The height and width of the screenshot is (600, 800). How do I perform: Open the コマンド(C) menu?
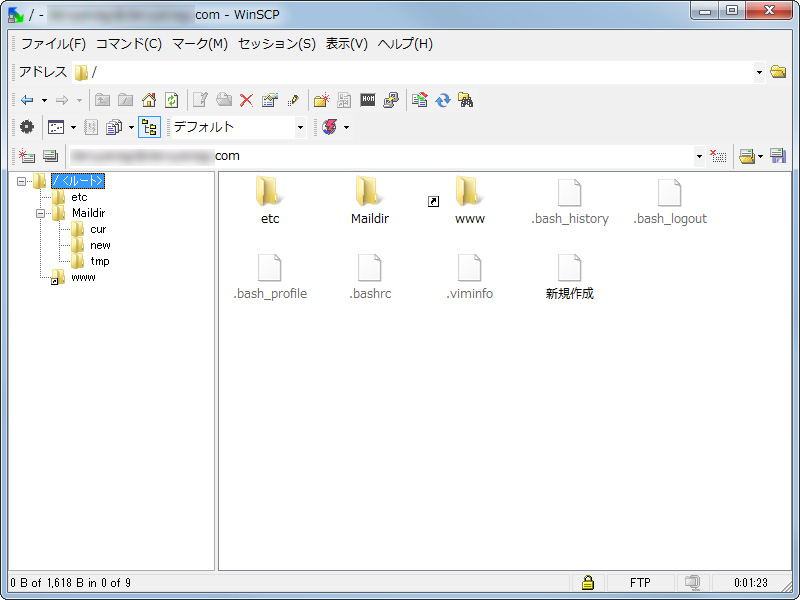tap(129, 44)
